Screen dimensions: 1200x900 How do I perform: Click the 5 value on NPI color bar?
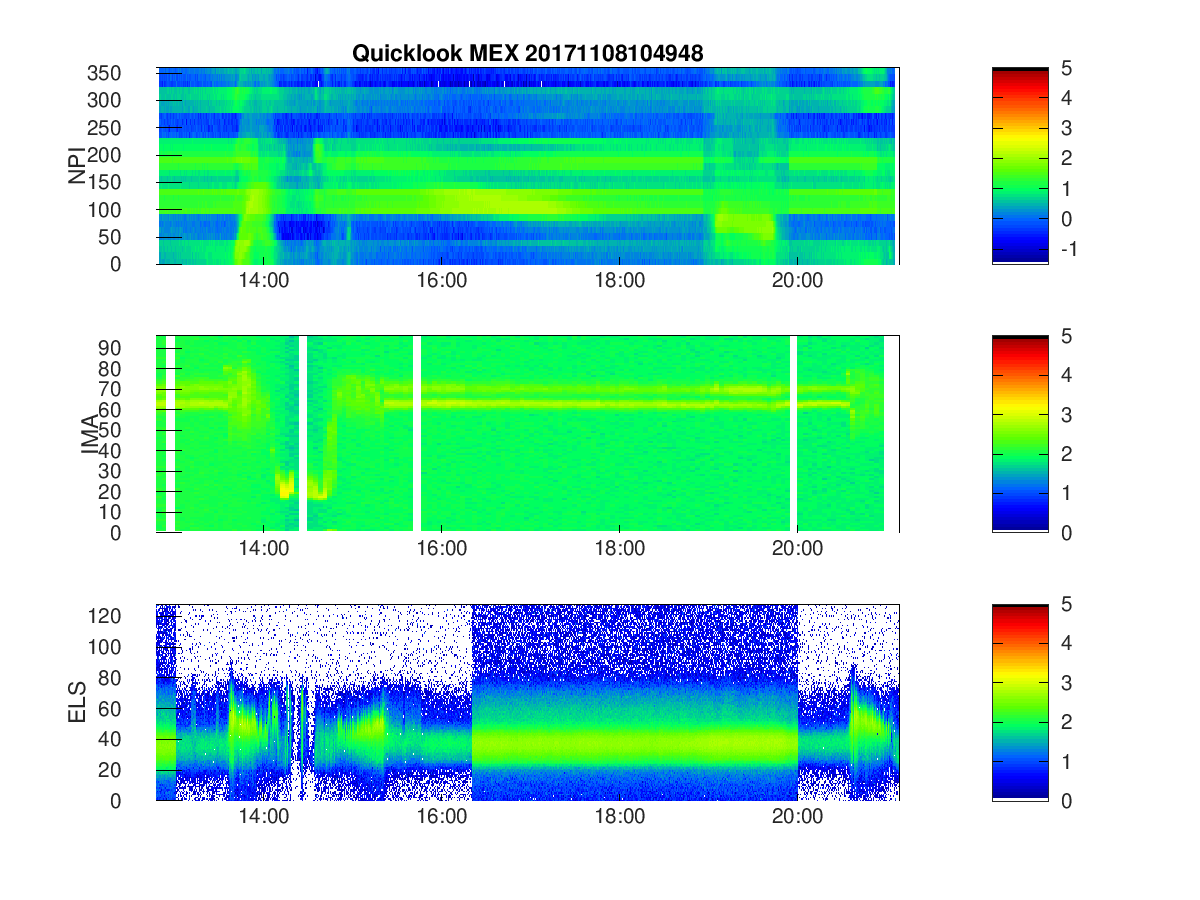1067,68
